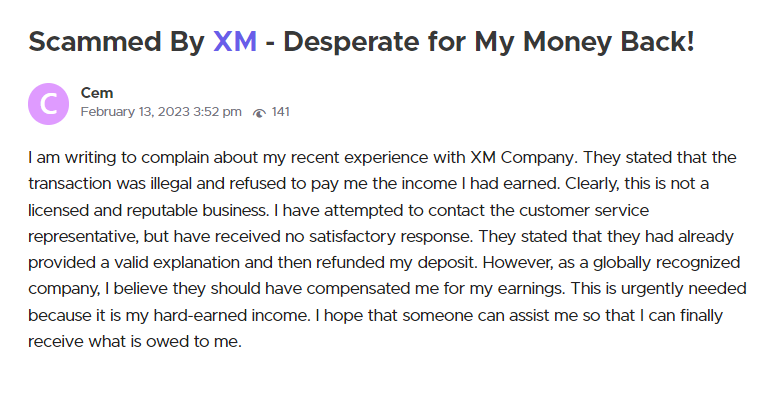This screenshot has width=780, height=397.
Task: Click Cem's purple avatar circle
Action: [x=48, y=103]
